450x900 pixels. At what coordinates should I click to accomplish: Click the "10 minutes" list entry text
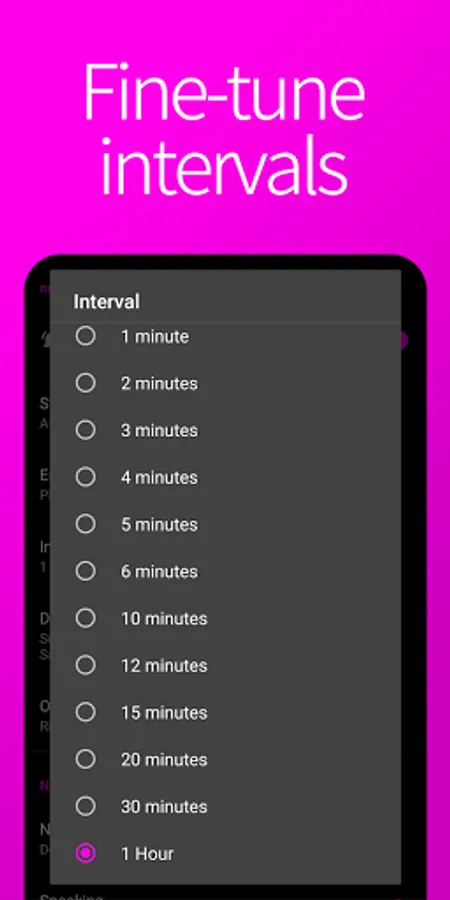point(164,618)
